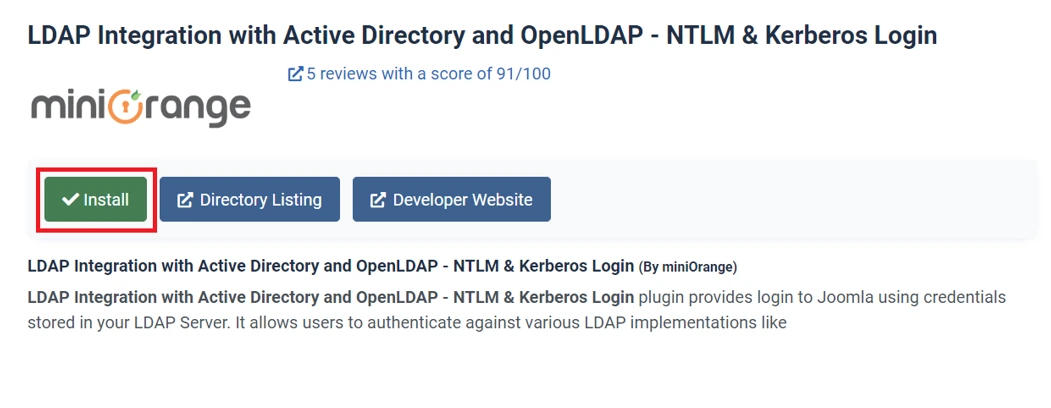
Task: Click the extension title heading
Action: coord(482,36)
